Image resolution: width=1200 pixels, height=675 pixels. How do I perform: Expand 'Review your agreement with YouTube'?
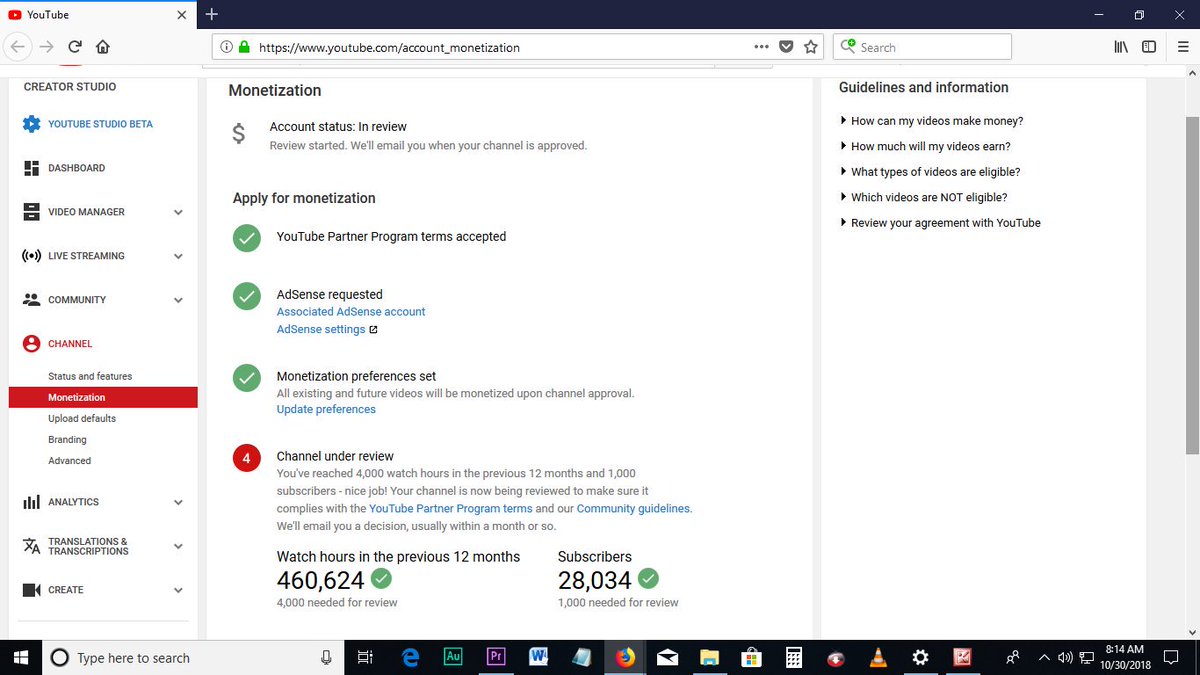pos(940,223)
